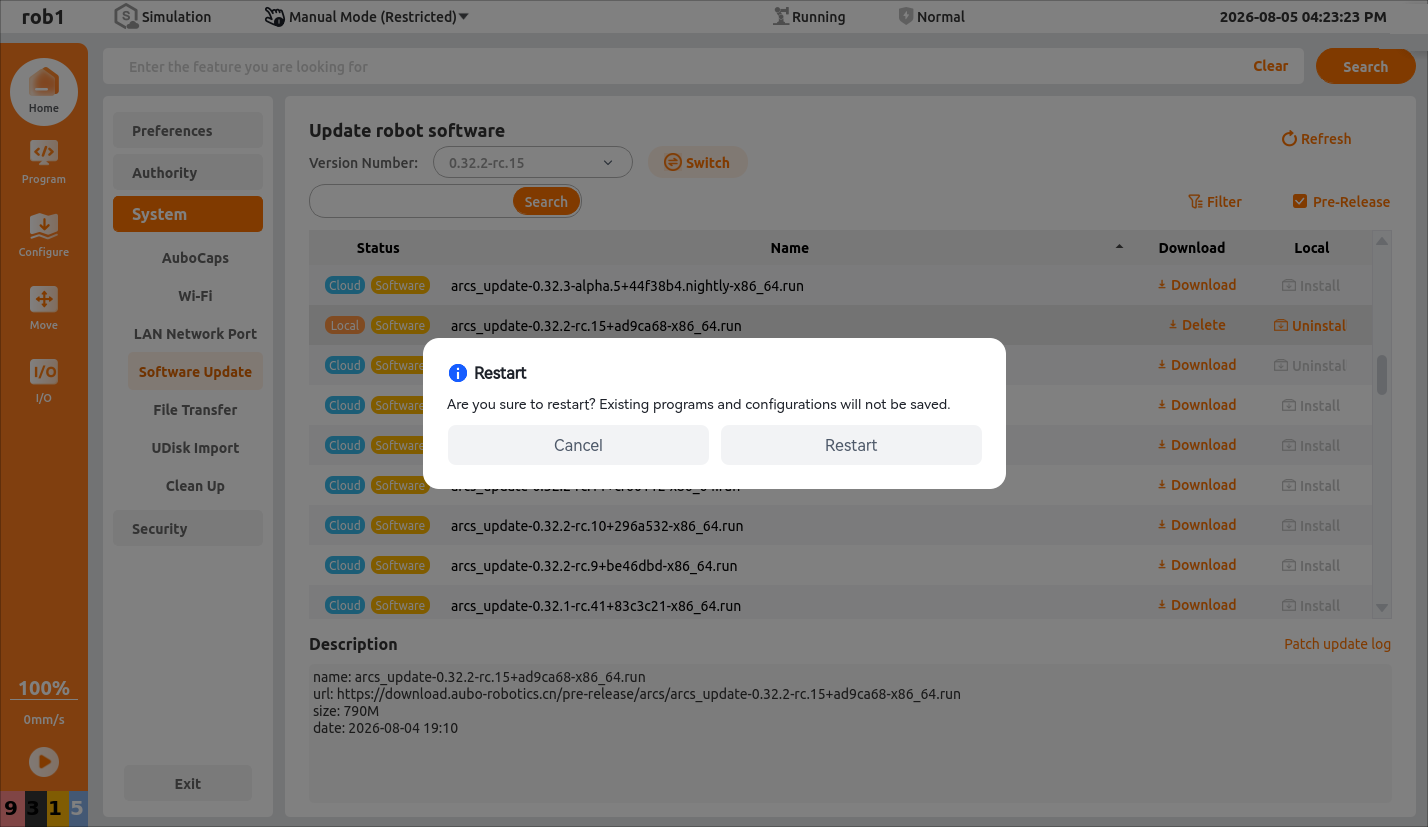Screen dimensions: 1428x827
Task: Open the I/O sidebar icon
Action: pos(43,381)
